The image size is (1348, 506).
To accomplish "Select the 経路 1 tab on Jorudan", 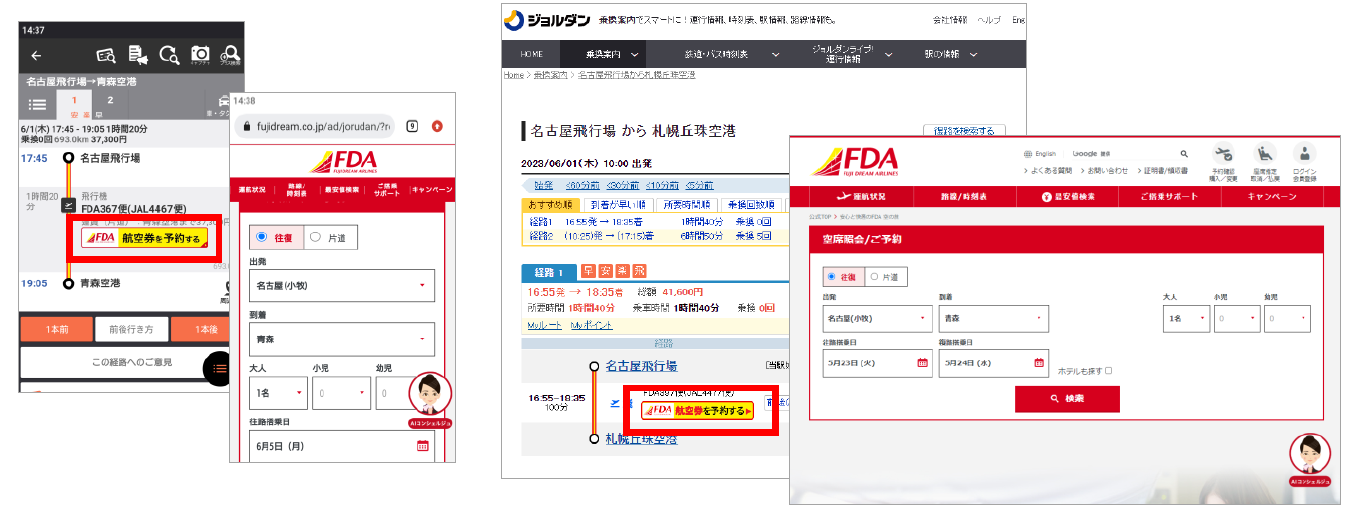I will (x=549, y=272).
